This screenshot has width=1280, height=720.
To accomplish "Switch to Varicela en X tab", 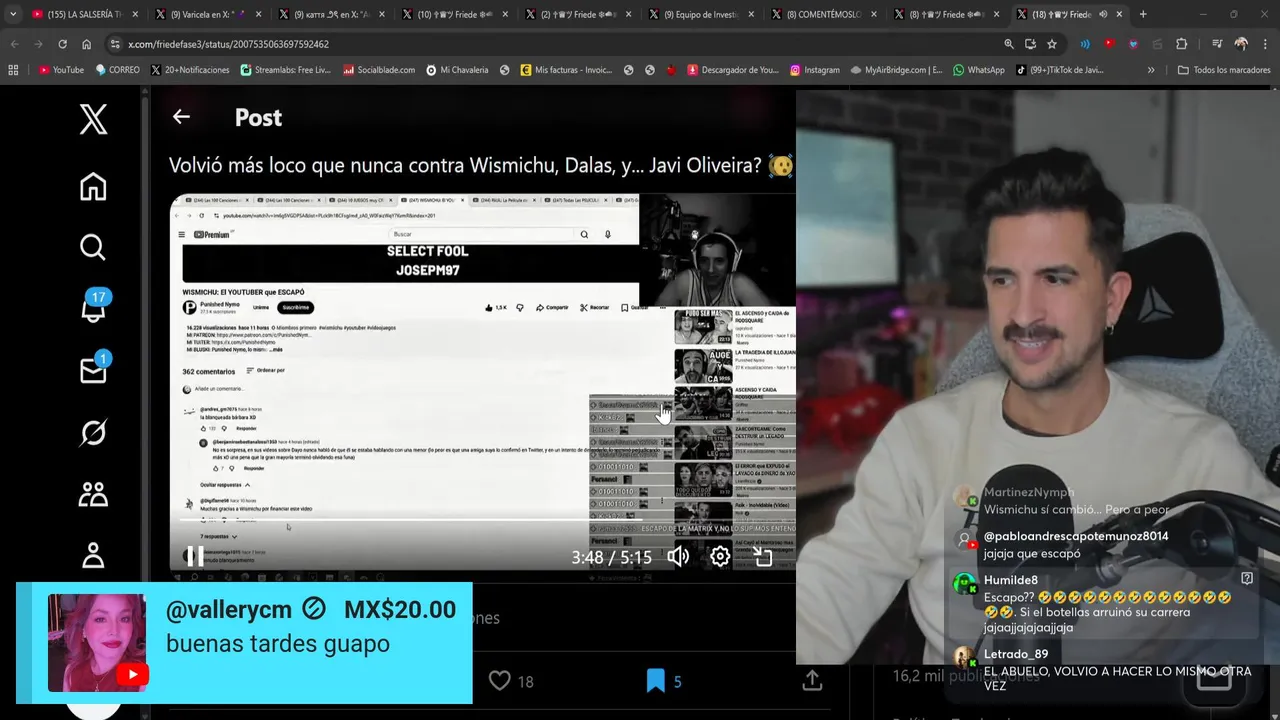I will [210, 14].
